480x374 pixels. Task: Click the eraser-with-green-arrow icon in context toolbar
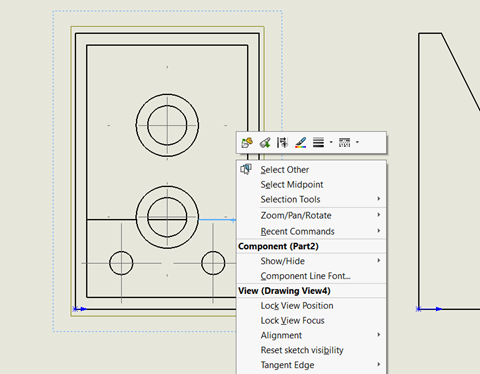click(x=265, y=143)
